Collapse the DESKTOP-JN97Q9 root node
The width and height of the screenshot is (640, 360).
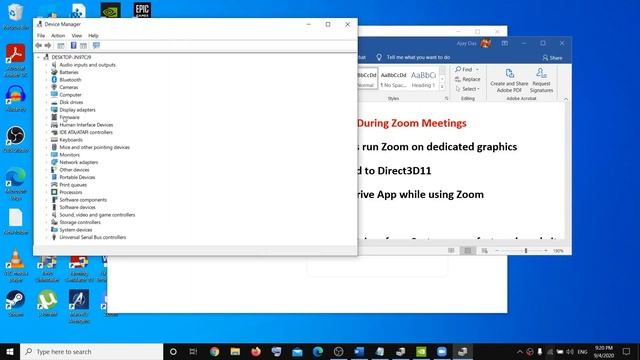39,57
